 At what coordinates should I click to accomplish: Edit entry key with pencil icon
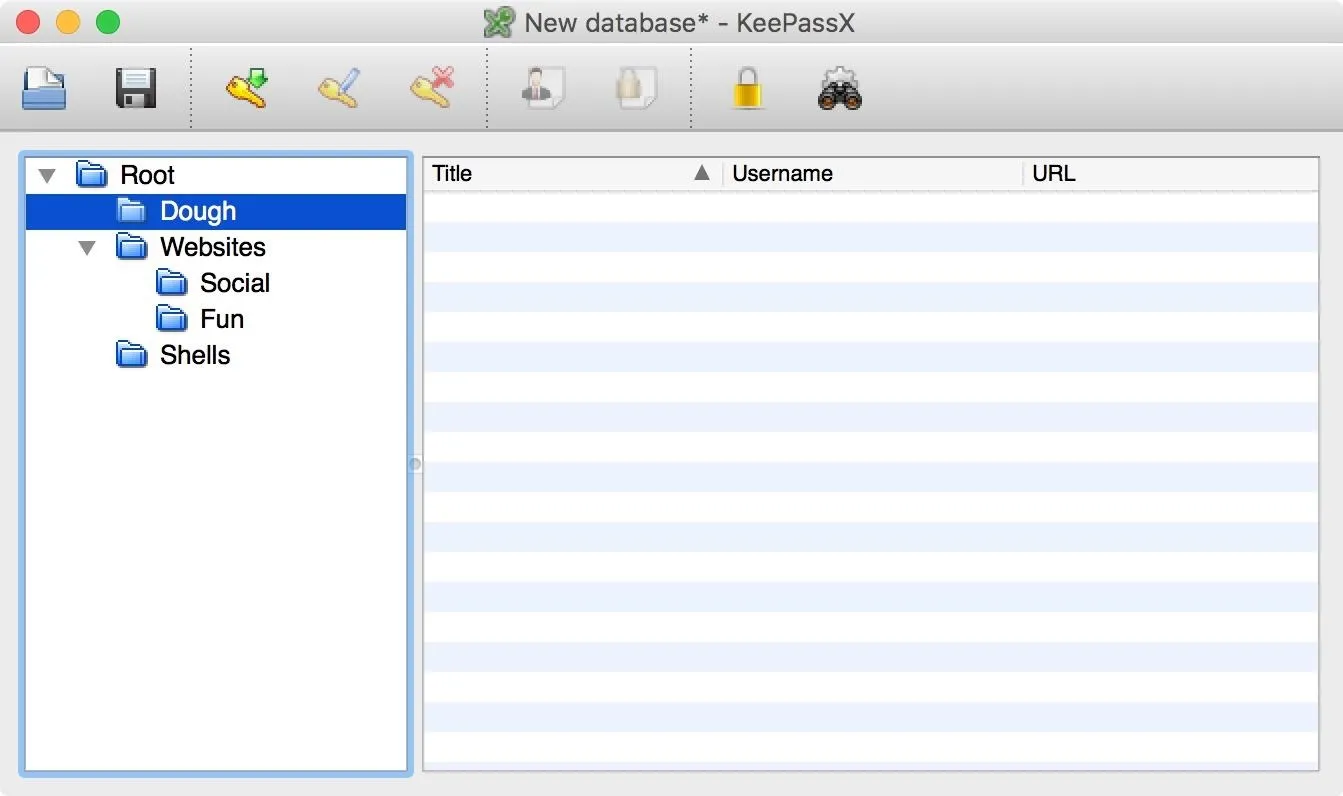[338, 88]
